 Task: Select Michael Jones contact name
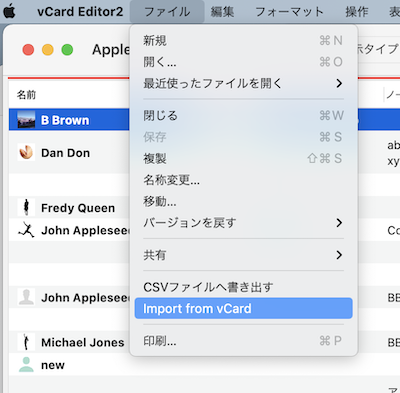pos(83,342)
